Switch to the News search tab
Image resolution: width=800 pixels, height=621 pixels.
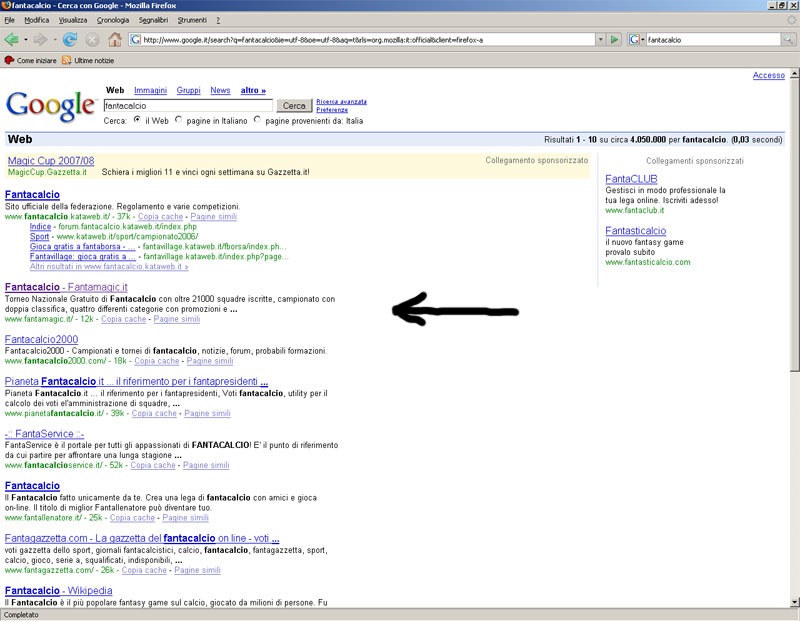point(220,90)
